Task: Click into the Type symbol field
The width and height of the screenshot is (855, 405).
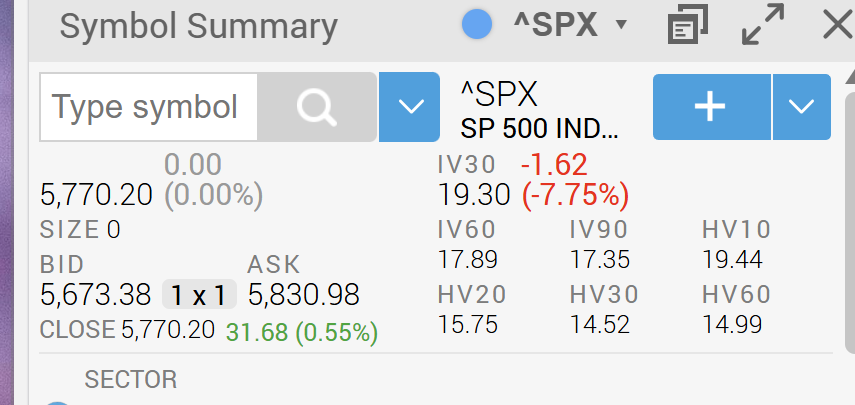Action: pos(148,107)
